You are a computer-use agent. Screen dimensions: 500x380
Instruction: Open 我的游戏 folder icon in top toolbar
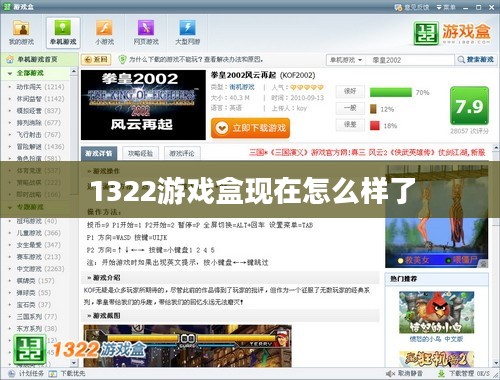[x=21, y=28]
